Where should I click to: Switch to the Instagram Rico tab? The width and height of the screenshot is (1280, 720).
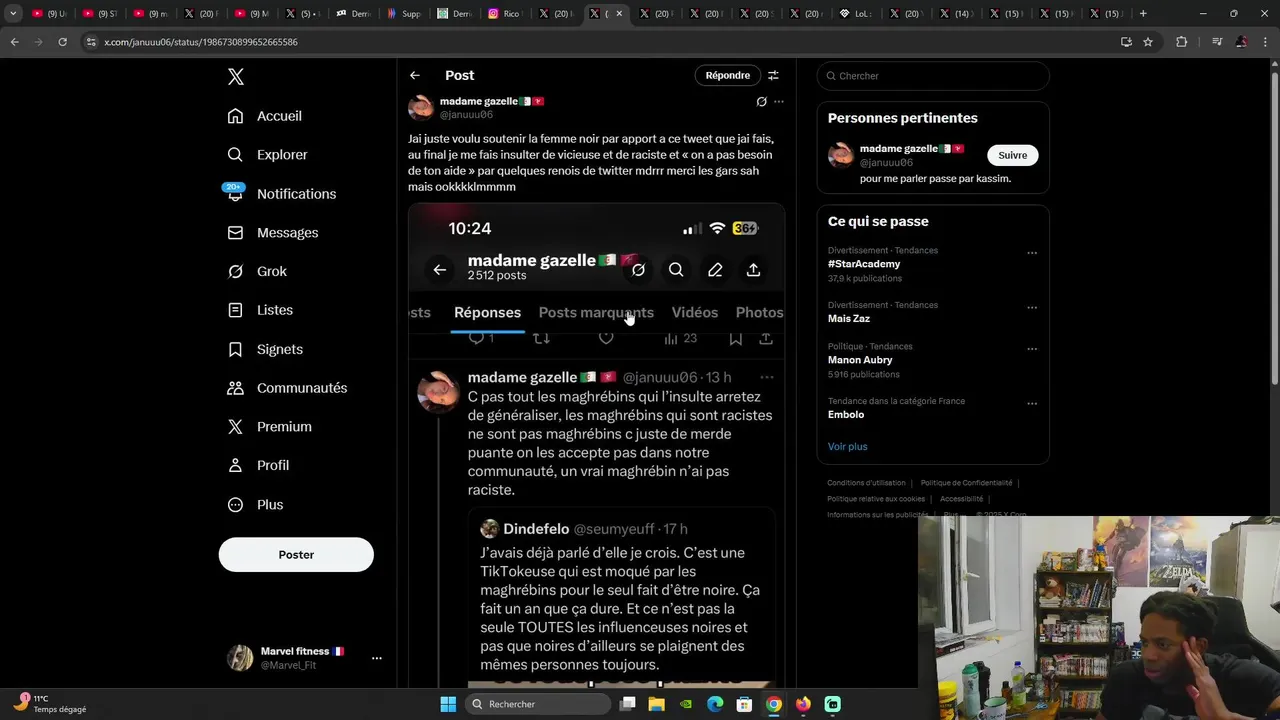507,14
